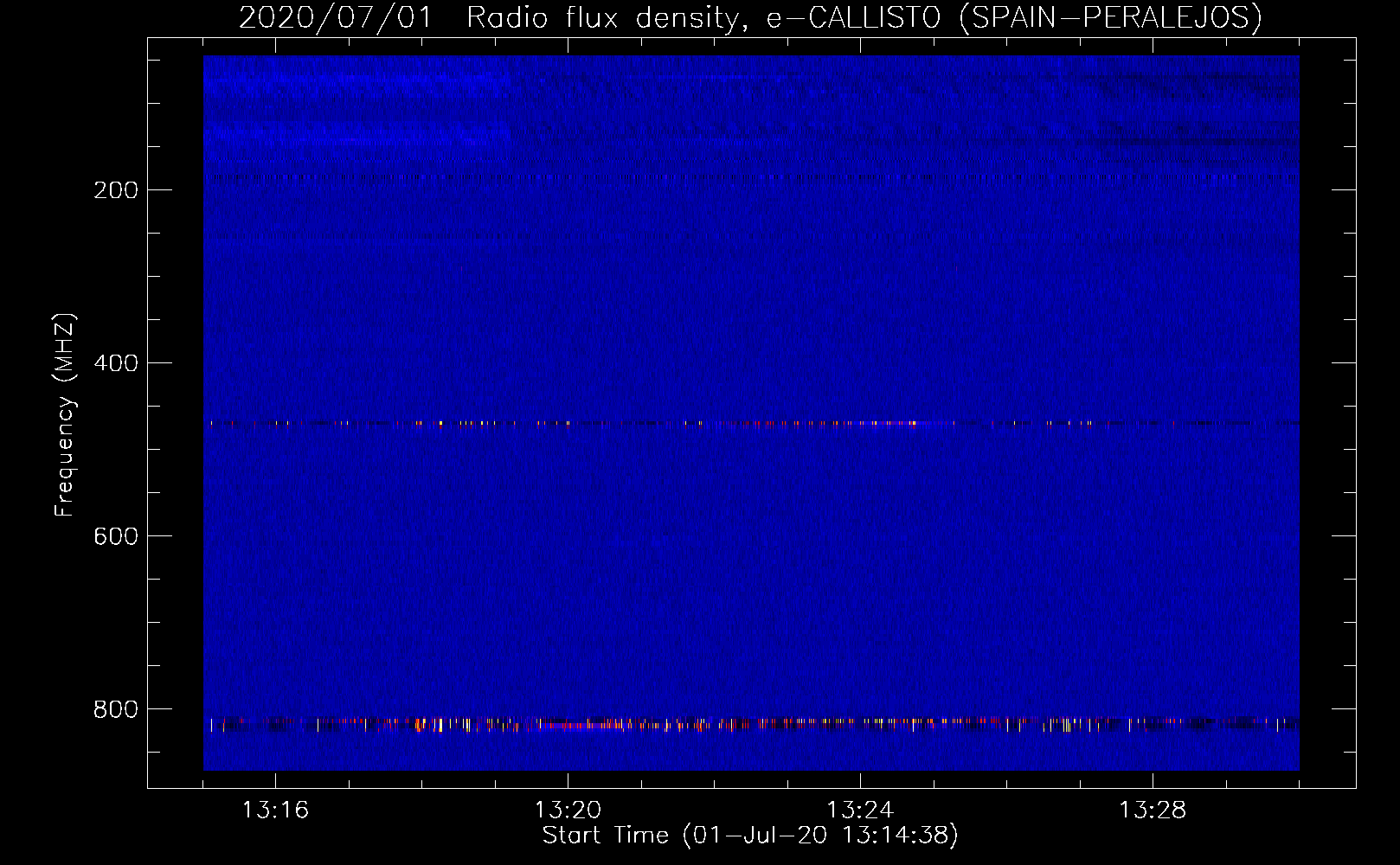Screen dimensions: 1400x865
Task: Click the 'Start Time (01-Jul-20 13:14:38)' axis label
Action: click(x=750, y=836)
